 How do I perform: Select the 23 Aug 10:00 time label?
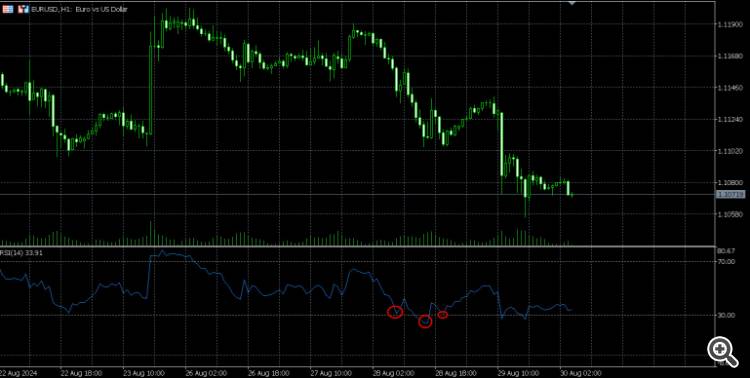(x=144, y=373)
